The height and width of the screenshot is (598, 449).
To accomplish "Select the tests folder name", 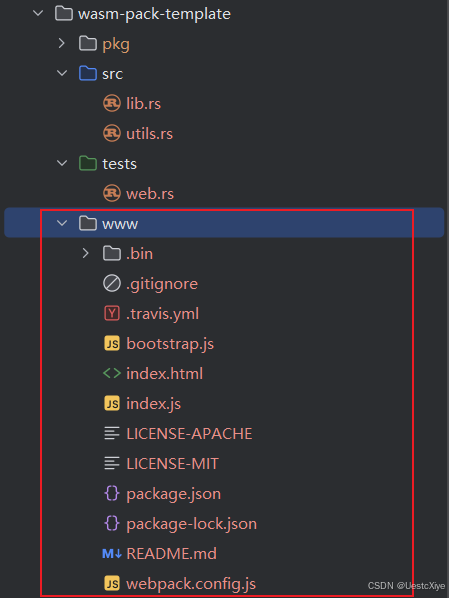I will (x=119, y=164).
